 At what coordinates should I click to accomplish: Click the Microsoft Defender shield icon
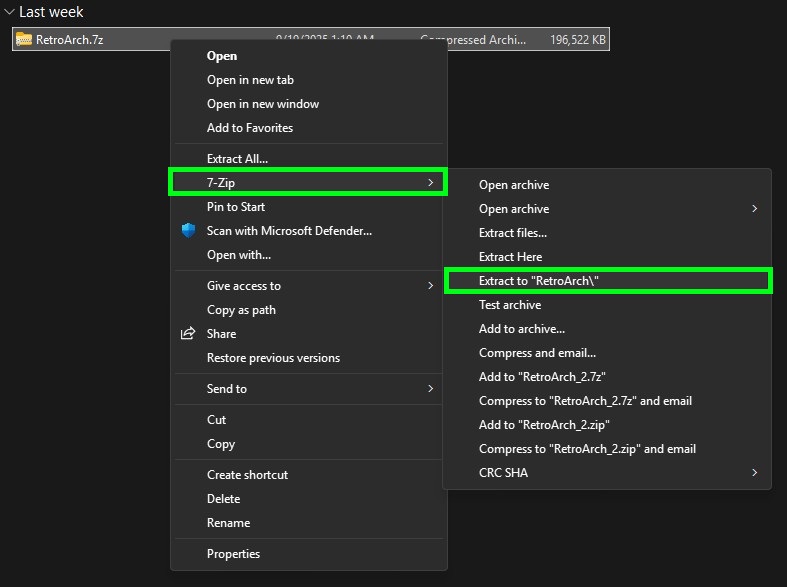coord(188,230)
